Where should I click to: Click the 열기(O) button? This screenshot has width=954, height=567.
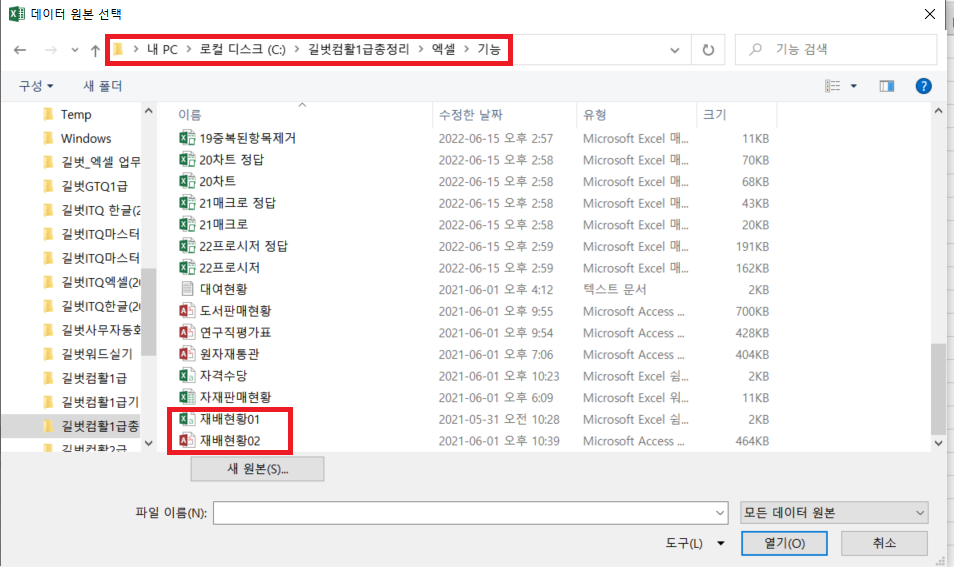point(785,543)
